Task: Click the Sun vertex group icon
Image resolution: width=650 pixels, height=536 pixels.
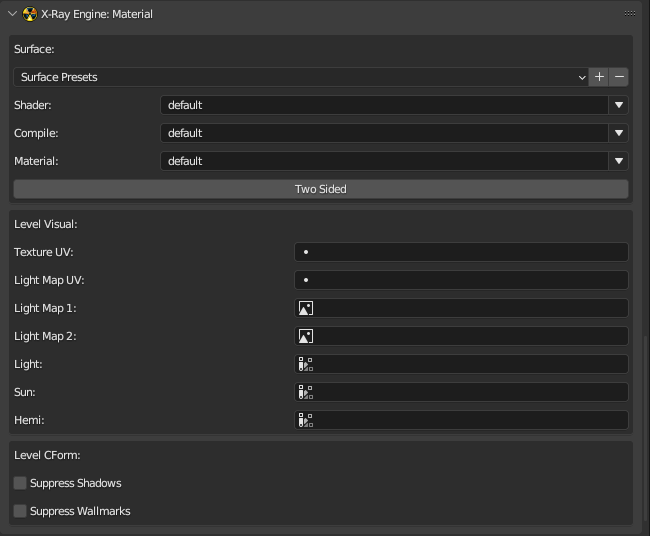Action: pos(306,392)
